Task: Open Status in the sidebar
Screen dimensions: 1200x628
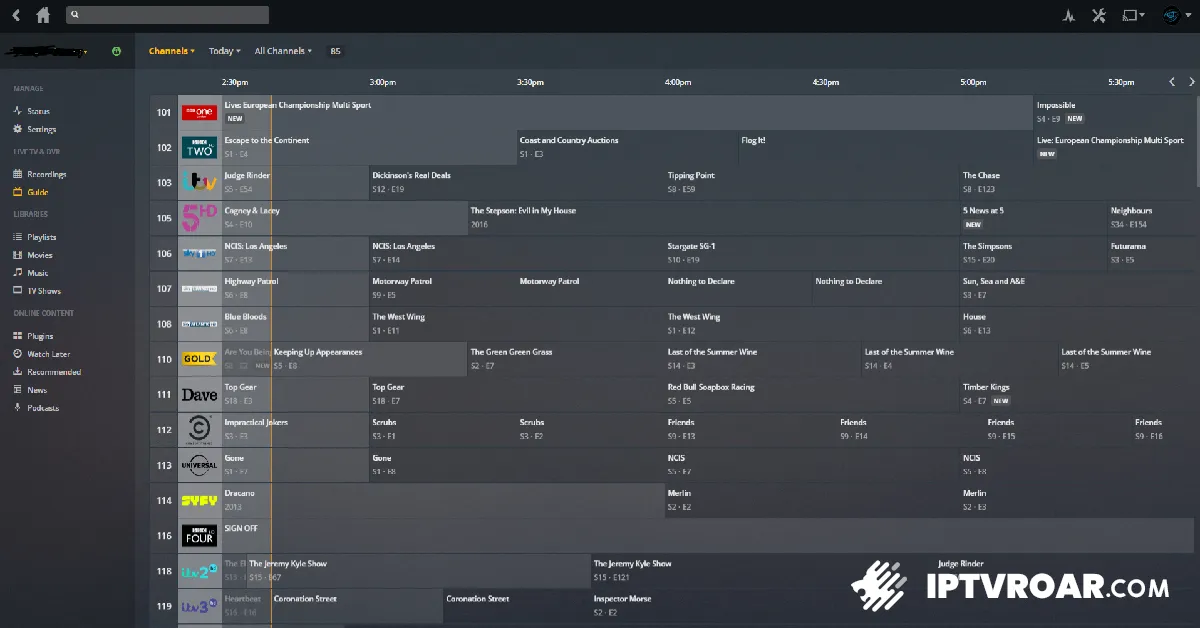Action: click(38, 111)
